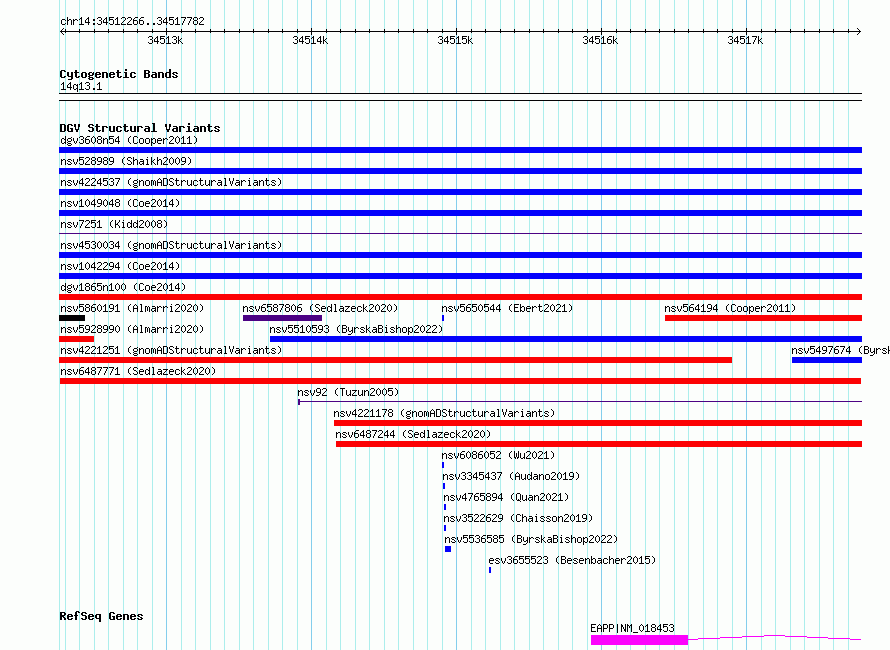The height and width of the screenshot is (650, 890).
Task: Click the DGV Structural Variants track title
Action: (x=140, y=128)
